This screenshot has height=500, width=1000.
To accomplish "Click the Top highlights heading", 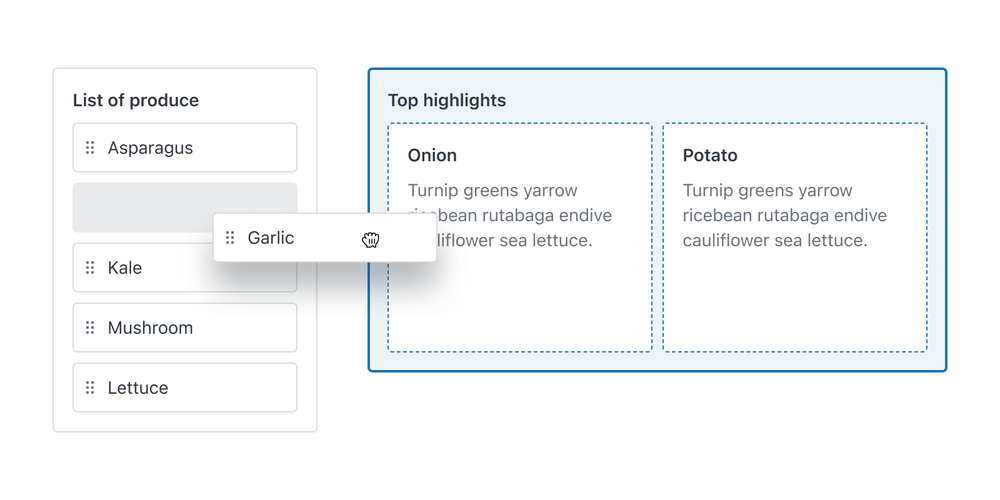I will coord(447,100).
